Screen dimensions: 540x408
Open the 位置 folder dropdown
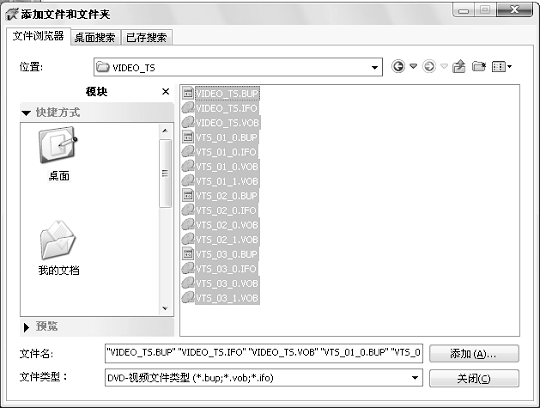[x=374, y=67]
